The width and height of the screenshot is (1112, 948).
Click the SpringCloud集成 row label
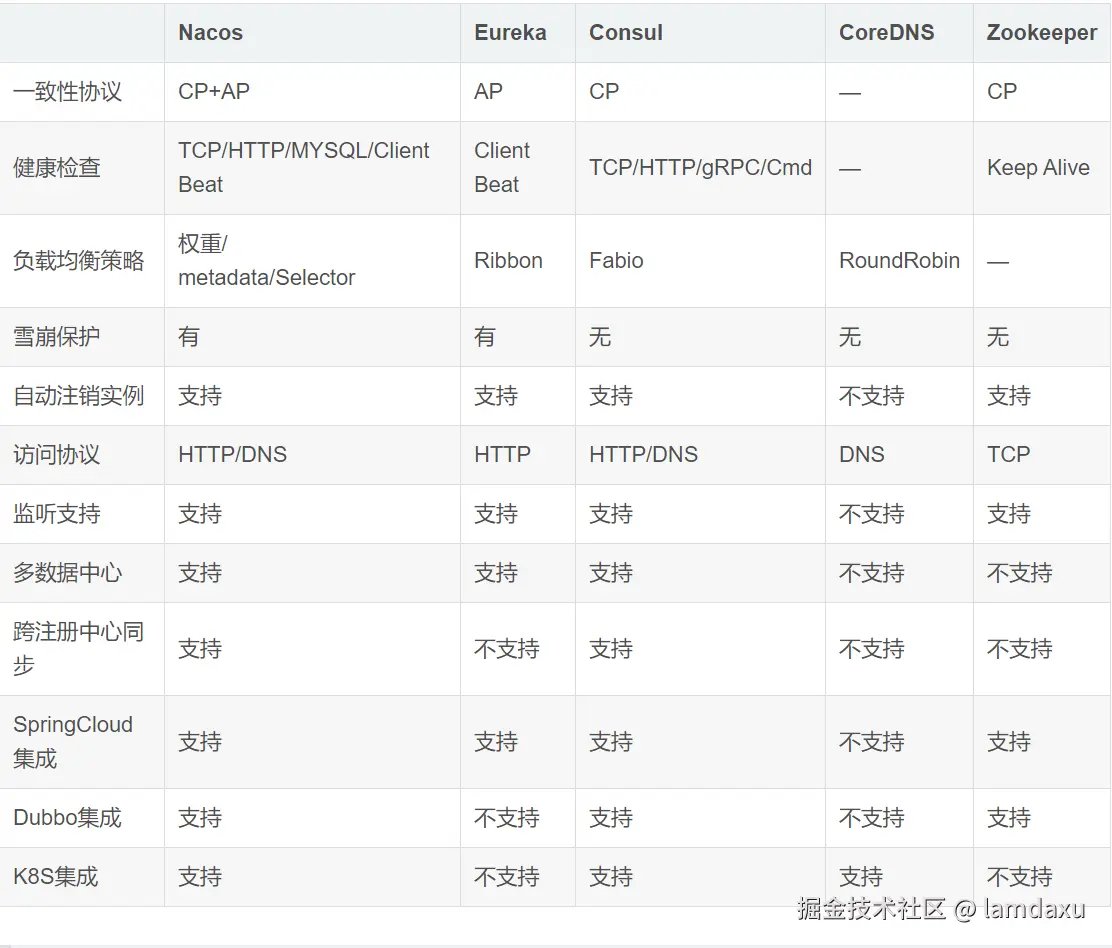tap(73, 741)
